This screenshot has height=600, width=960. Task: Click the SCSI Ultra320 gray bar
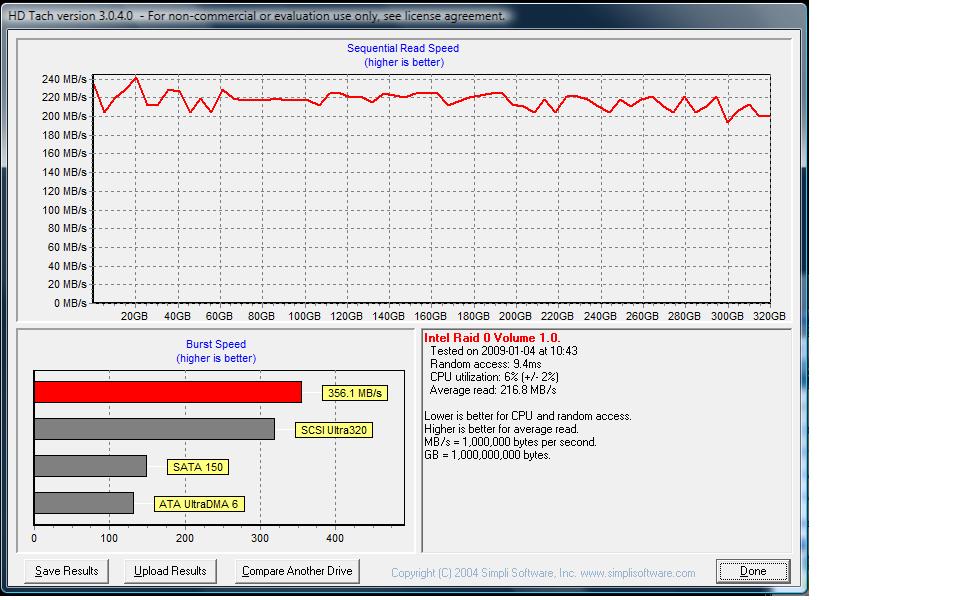pyautogui.click(x=154, y=429)
